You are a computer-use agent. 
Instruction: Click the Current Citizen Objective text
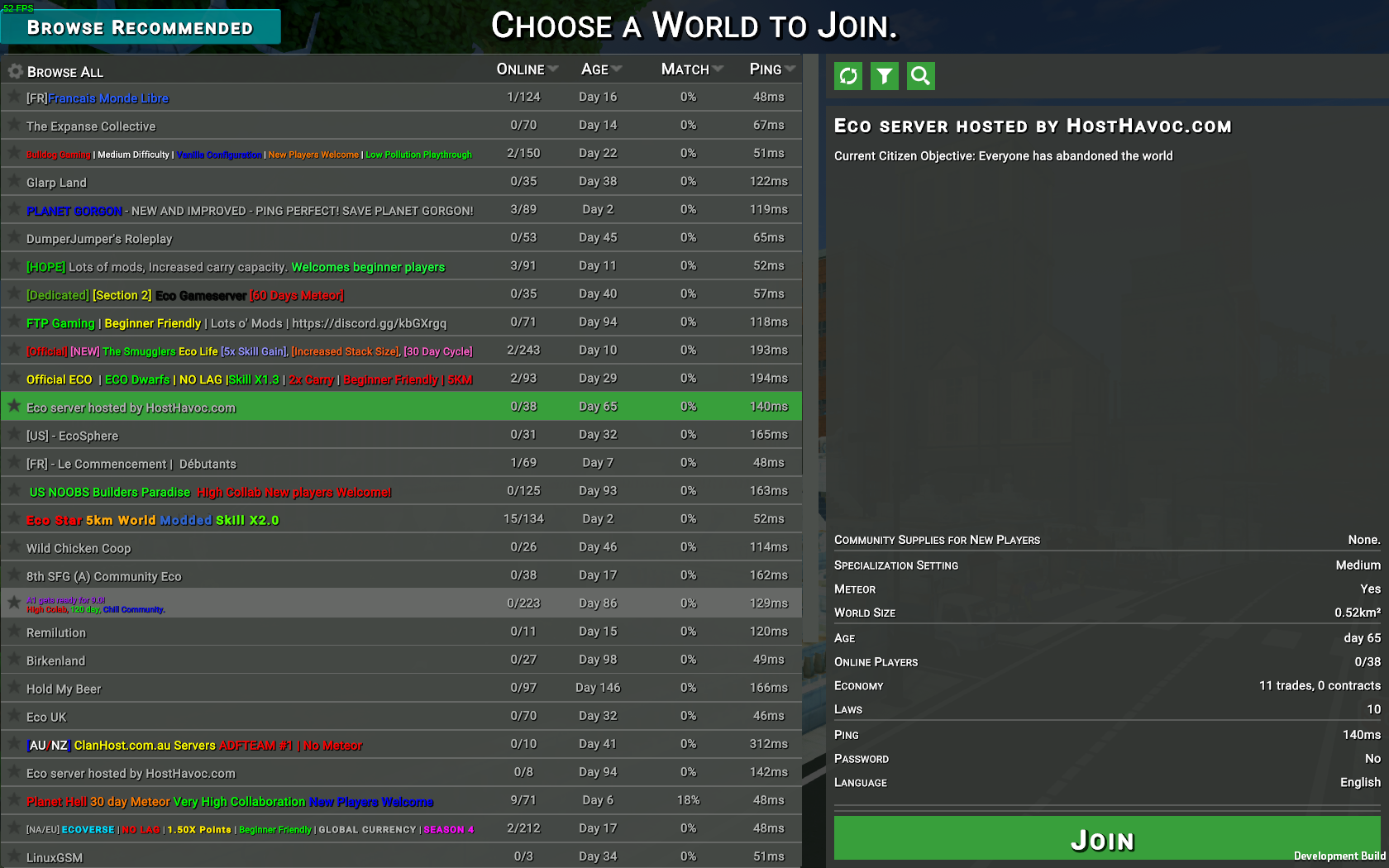click(x=1003, y=156)
